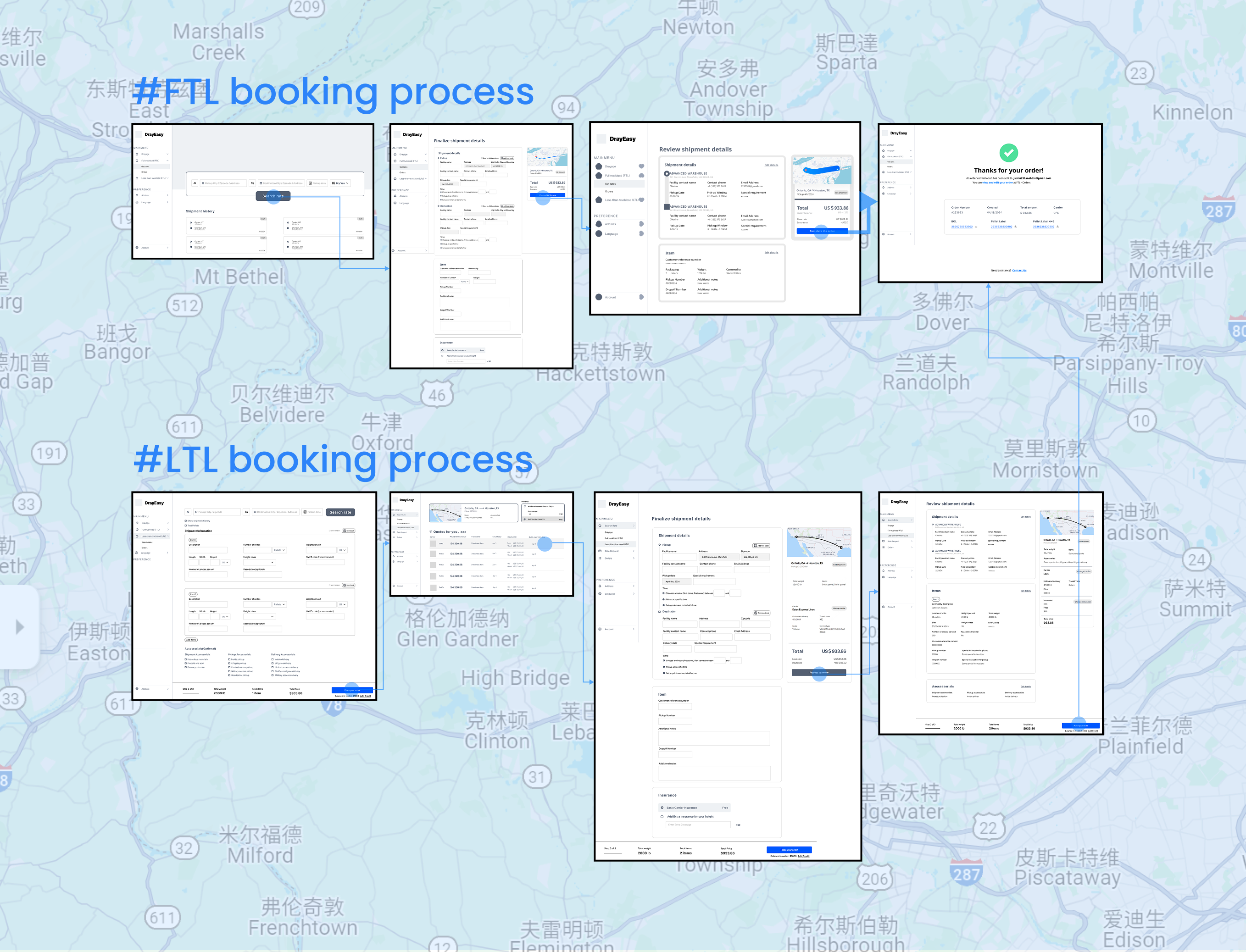Open 'Orders' menu item in Review shipment sidebar

coord(609,192)
